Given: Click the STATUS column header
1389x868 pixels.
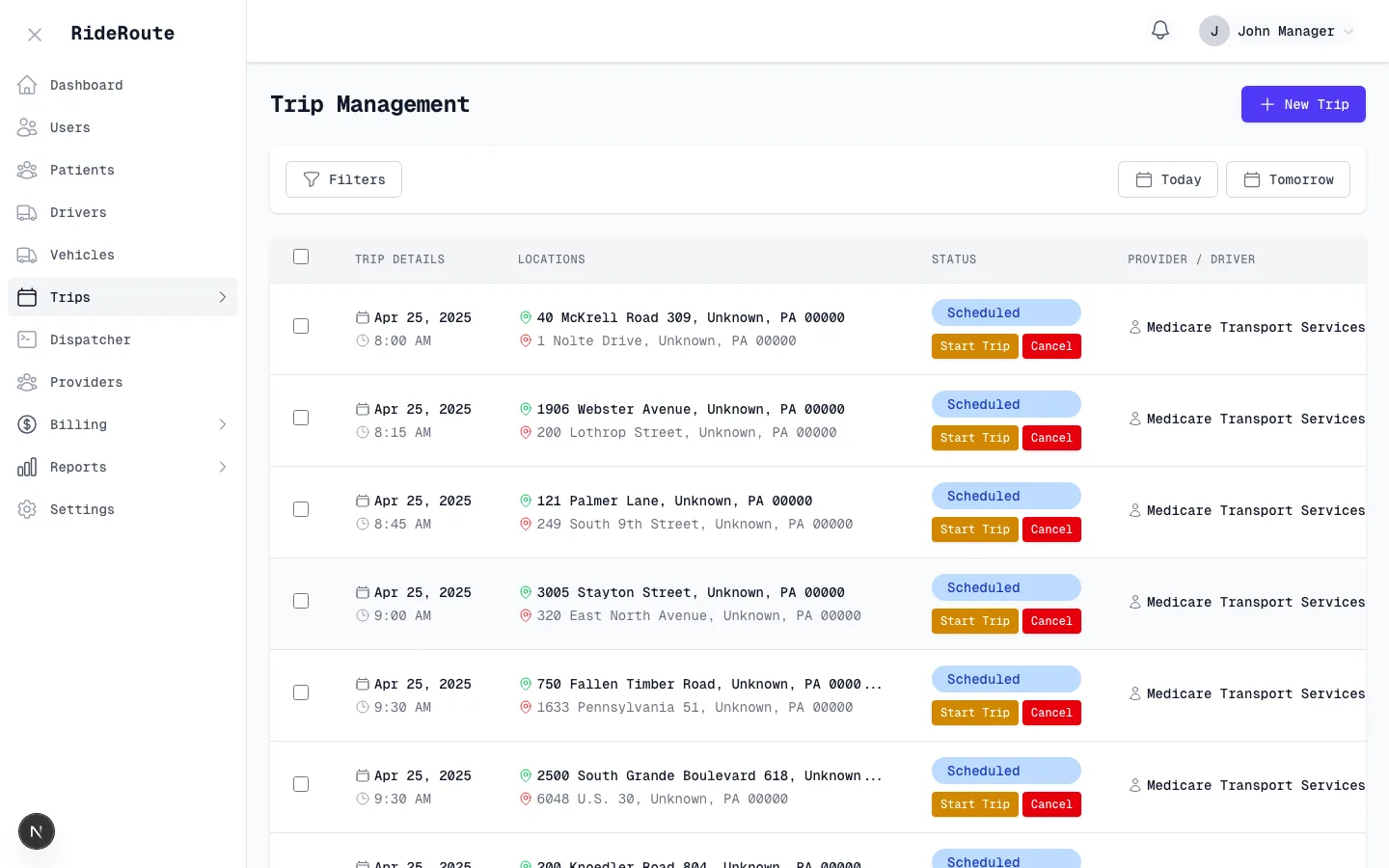Looking at the screenshot, I should (x=954, y=259).
